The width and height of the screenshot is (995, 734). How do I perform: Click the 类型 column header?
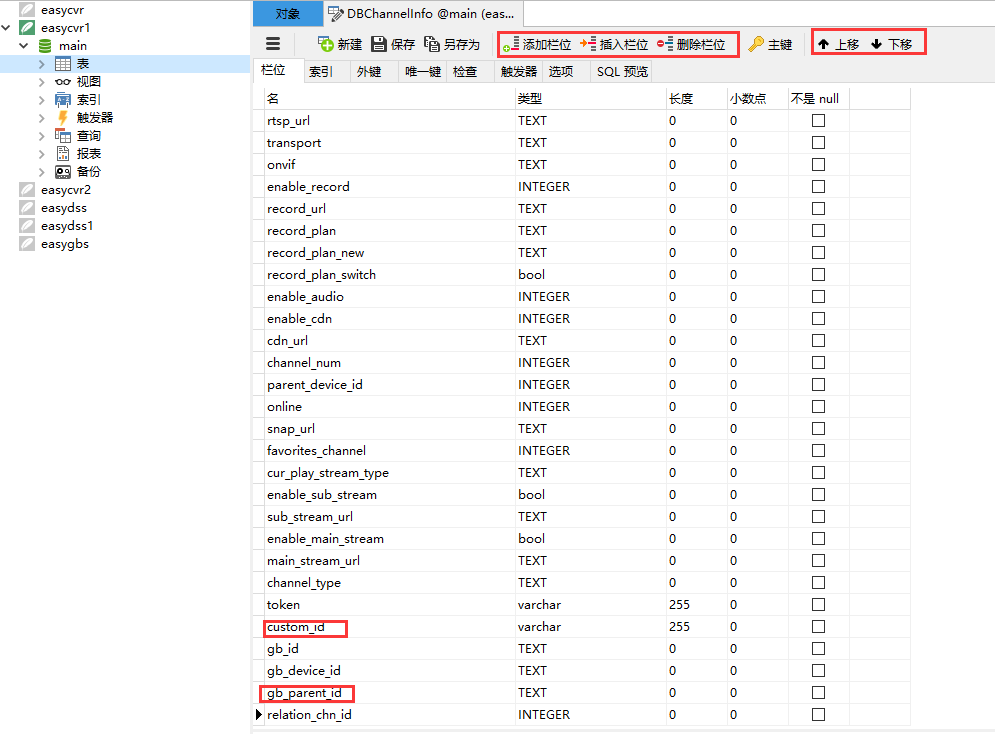(591, 98)
